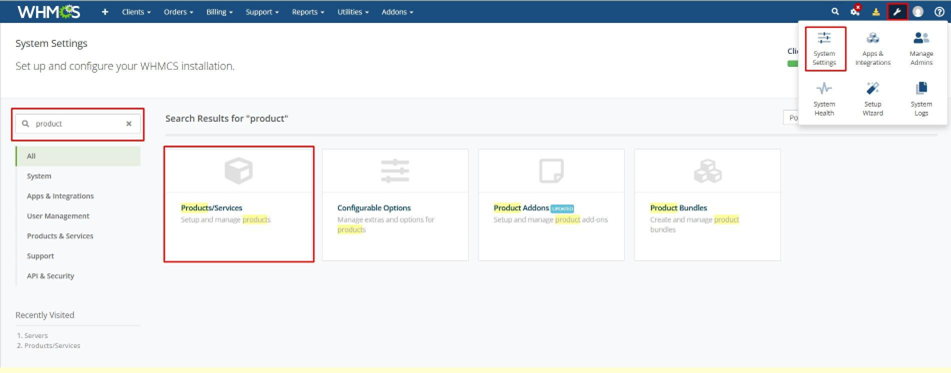Launch the Setup Wizard
This screenshot has height=373, width=951.
coord(873,99)
